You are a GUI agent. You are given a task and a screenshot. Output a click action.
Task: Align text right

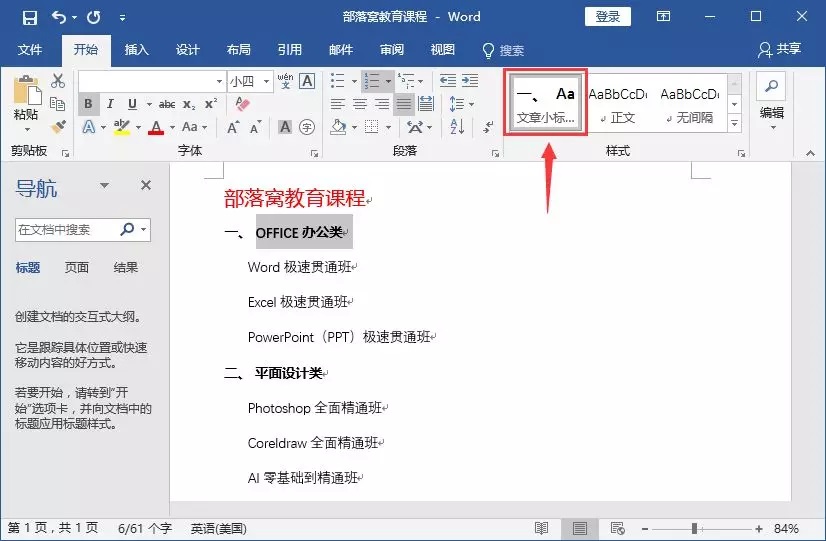(382, 104)
